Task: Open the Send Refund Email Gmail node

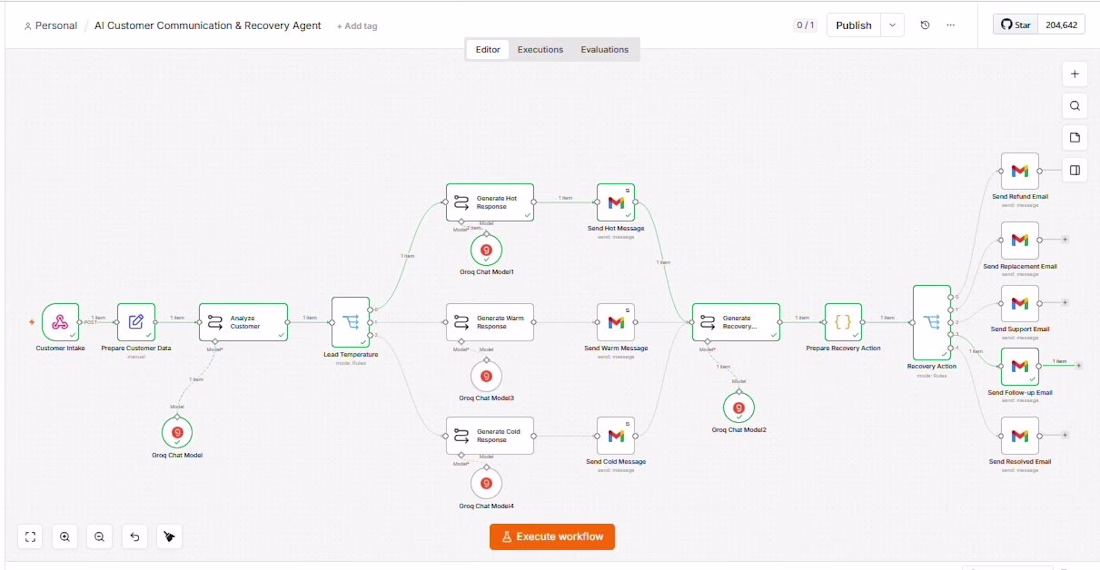Action: pyautogui.click(x=1020, y=170)
